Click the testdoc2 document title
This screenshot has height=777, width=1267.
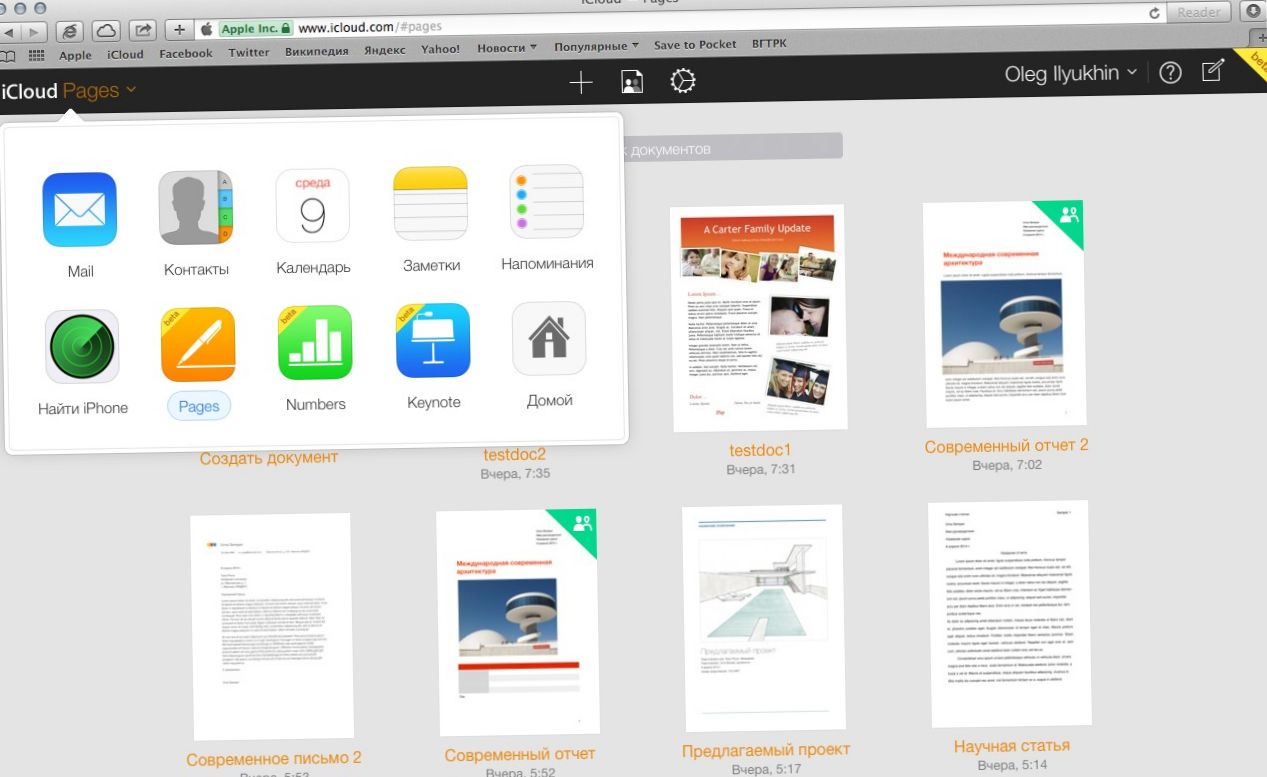[514, 455]
